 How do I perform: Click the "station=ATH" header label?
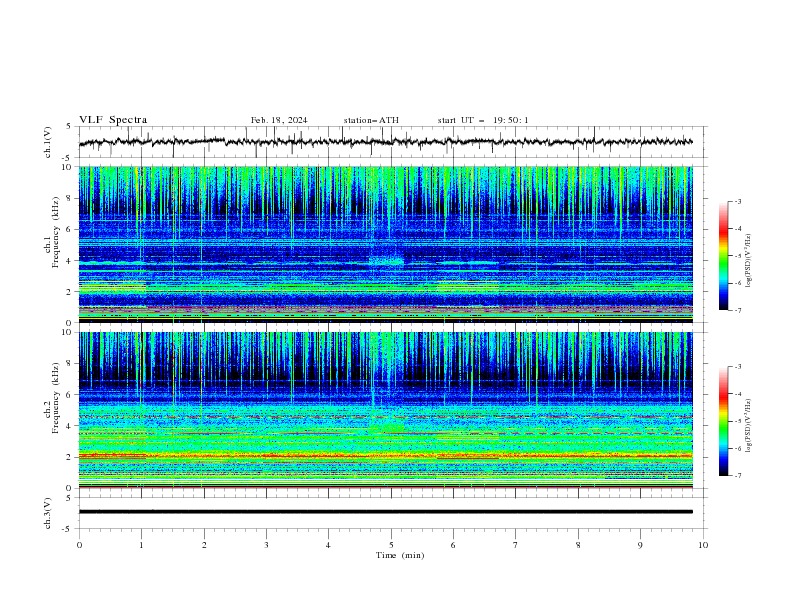pos(371,120)
